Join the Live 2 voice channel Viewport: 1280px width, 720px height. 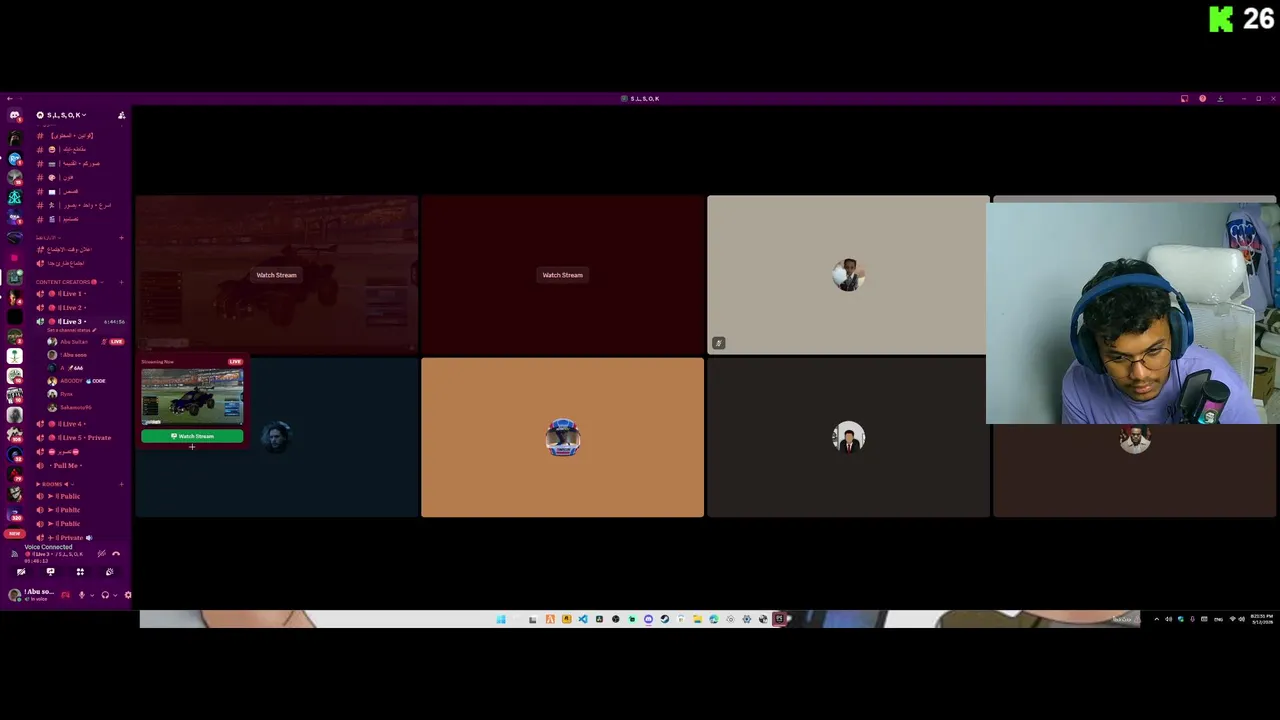point(79,308)
